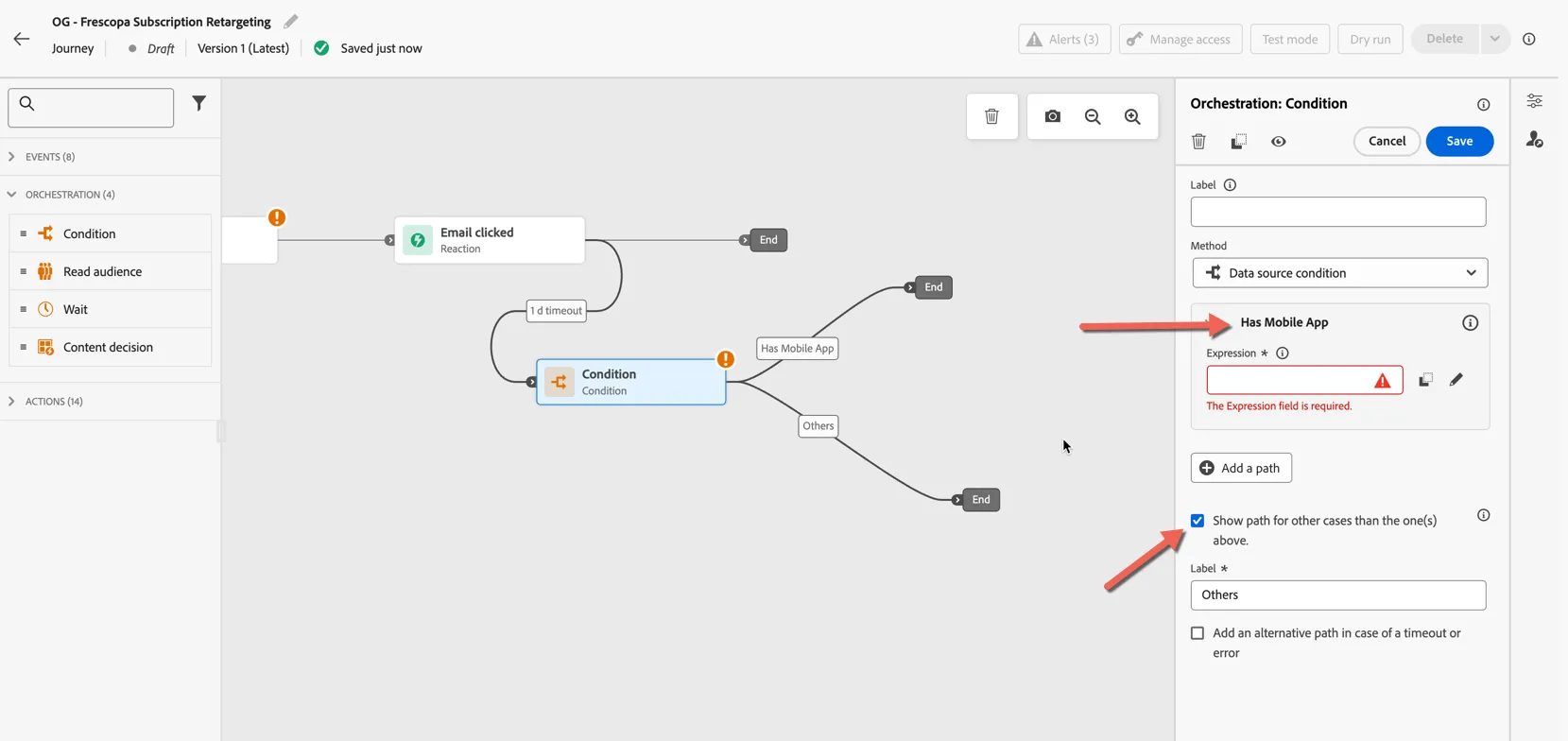This screenshot has height=741, width=1568.
Task: Open the expression editor with the pencil icon
Action: [x=1456, y=379]
